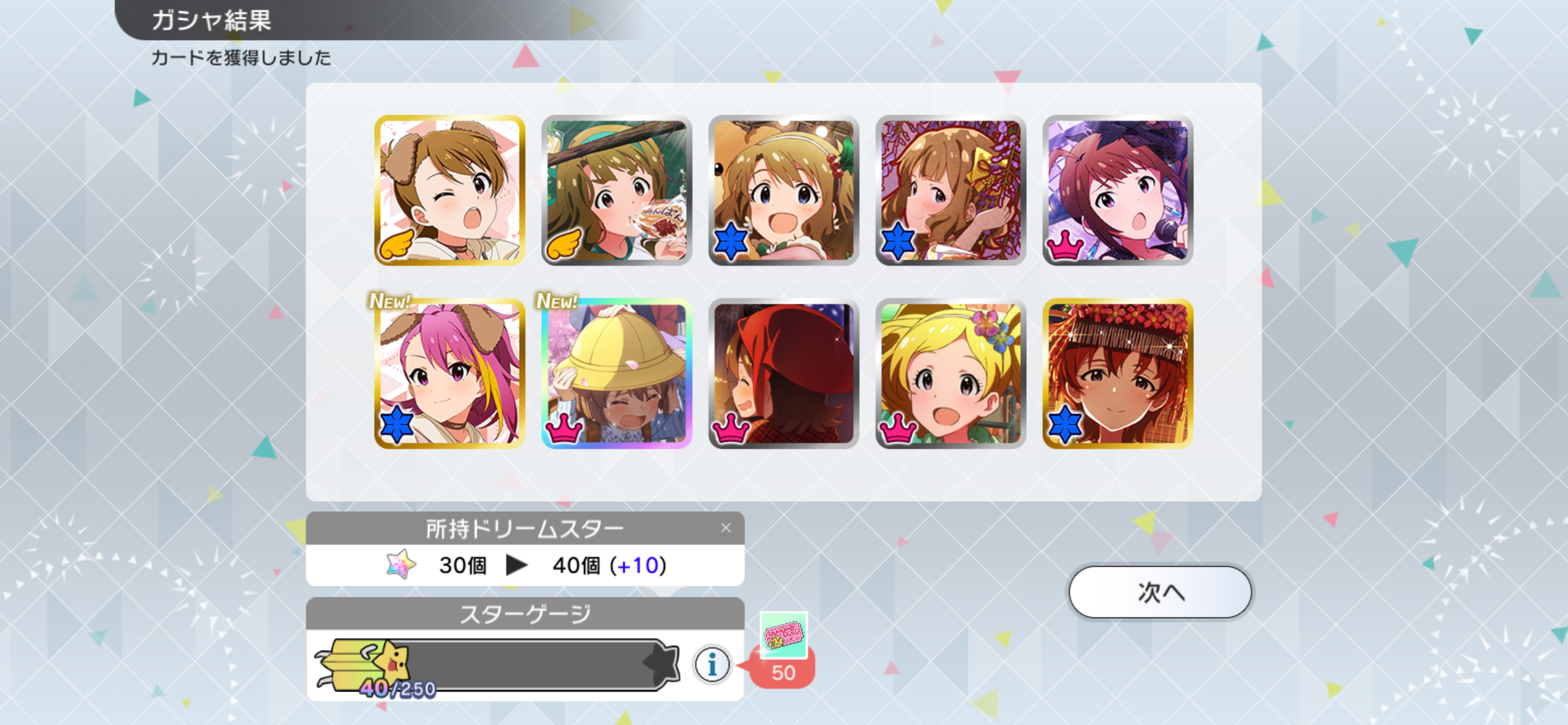The width and height of the screenshot is (1568, 725).
Task: Click the rainbow dream star icon
Action: coord(401,565)
